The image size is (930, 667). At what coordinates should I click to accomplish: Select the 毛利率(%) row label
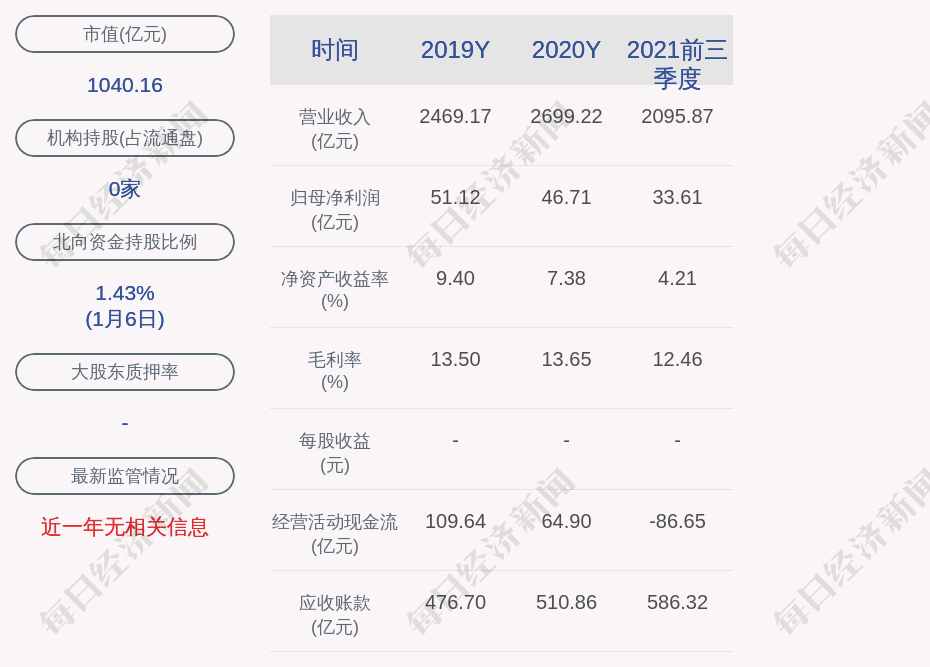coord(335,371)
